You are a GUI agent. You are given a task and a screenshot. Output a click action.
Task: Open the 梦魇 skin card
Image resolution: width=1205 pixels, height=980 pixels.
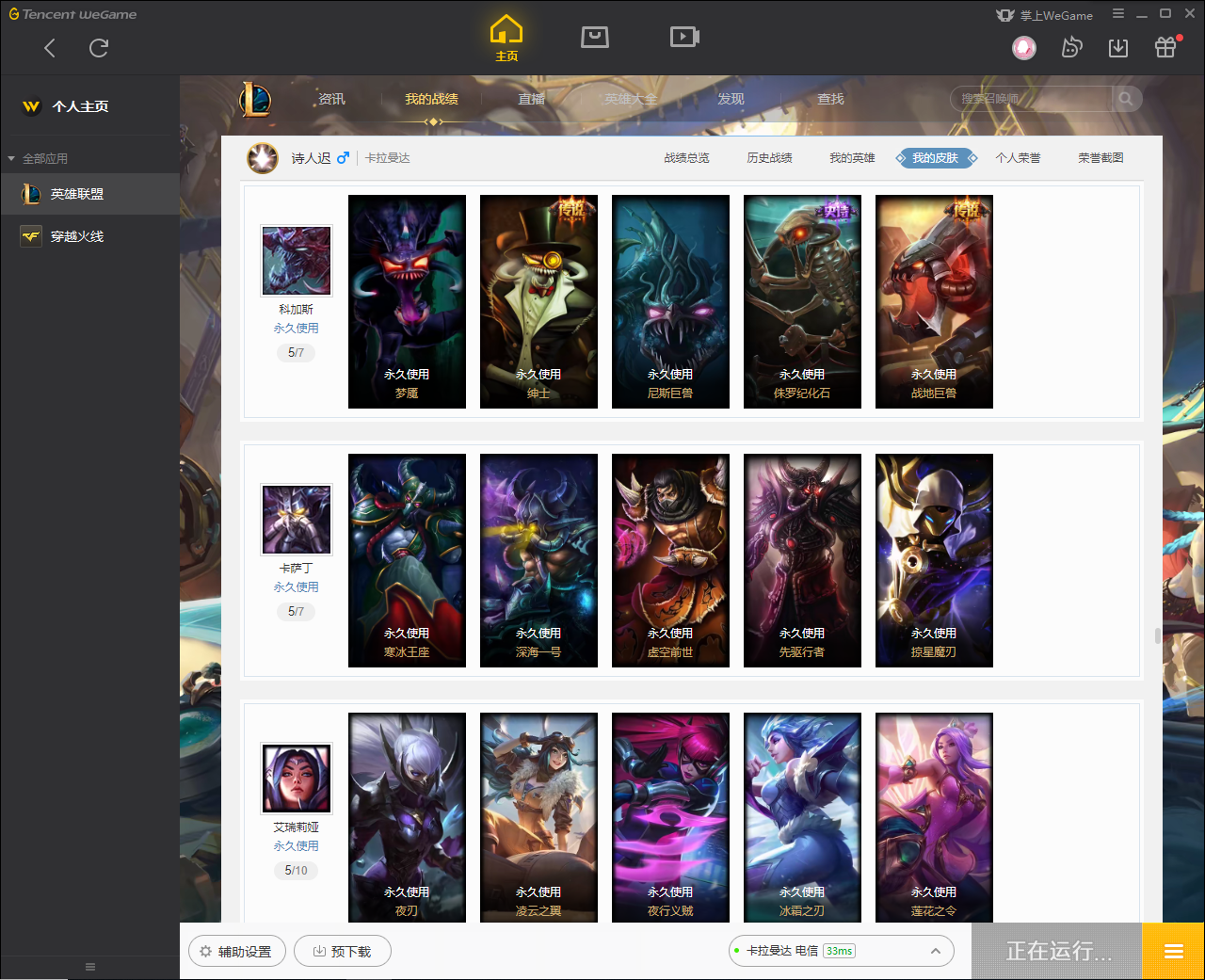[407, 301]
